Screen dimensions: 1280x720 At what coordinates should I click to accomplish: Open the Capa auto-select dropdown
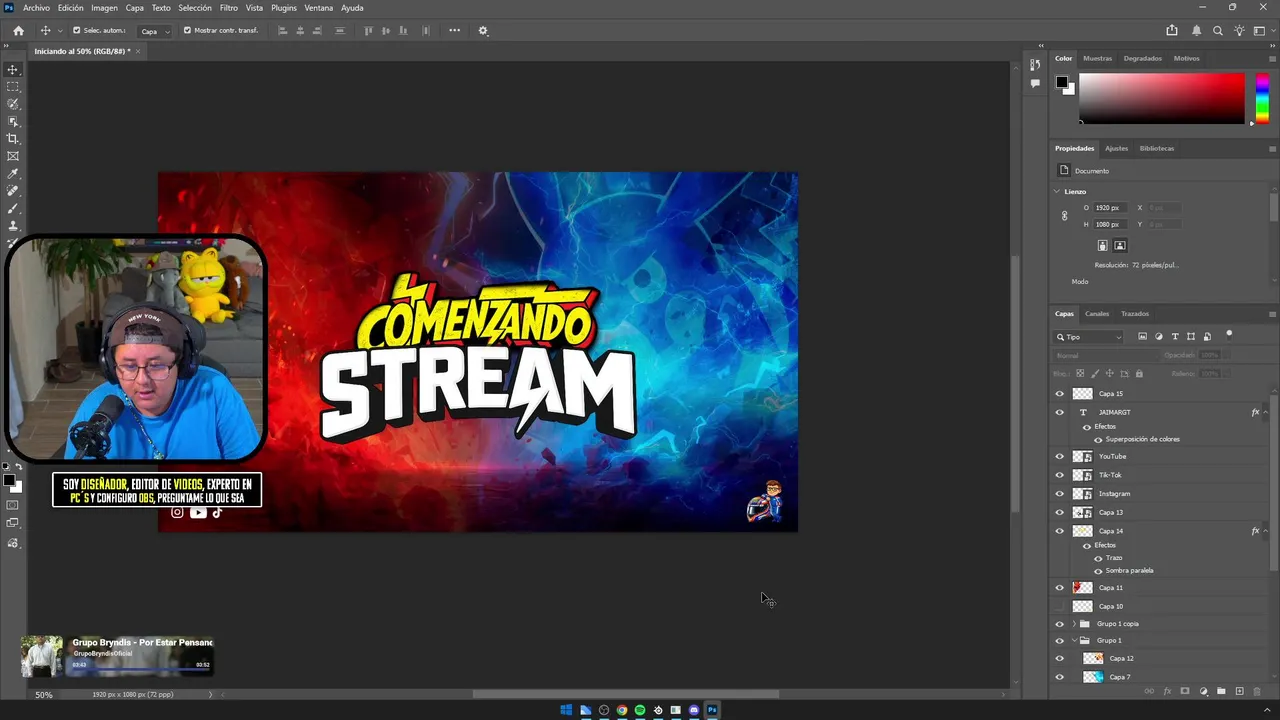pos(153,31)
